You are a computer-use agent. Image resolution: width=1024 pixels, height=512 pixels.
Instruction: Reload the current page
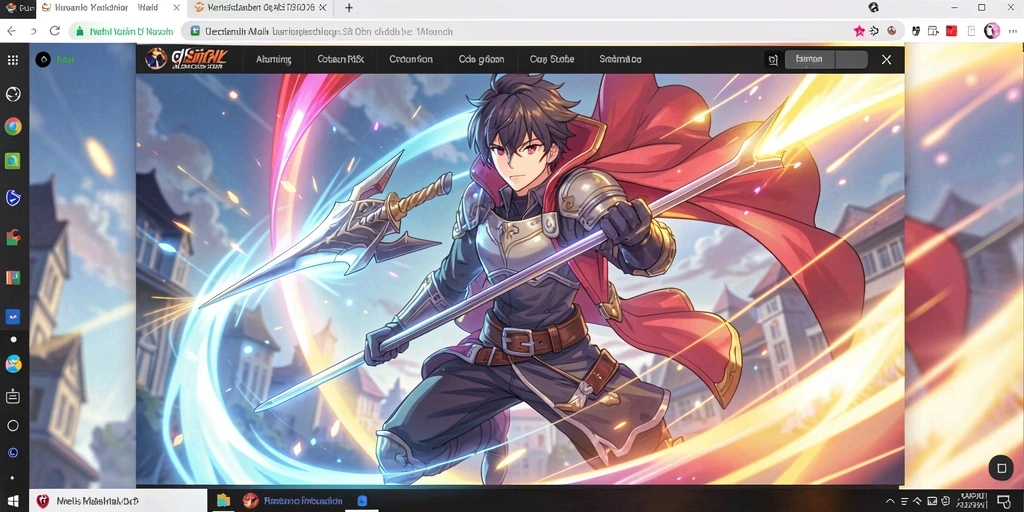[x=55, y=31]
